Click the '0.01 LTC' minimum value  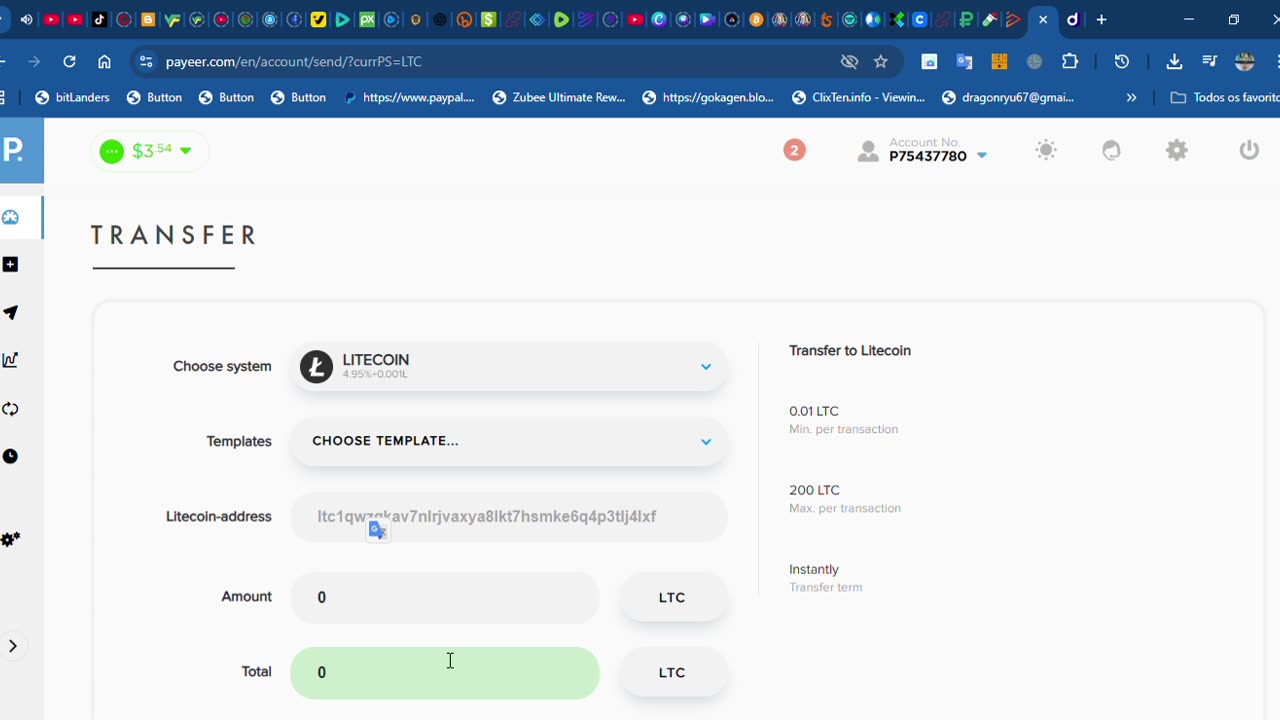tap(814, 411)
